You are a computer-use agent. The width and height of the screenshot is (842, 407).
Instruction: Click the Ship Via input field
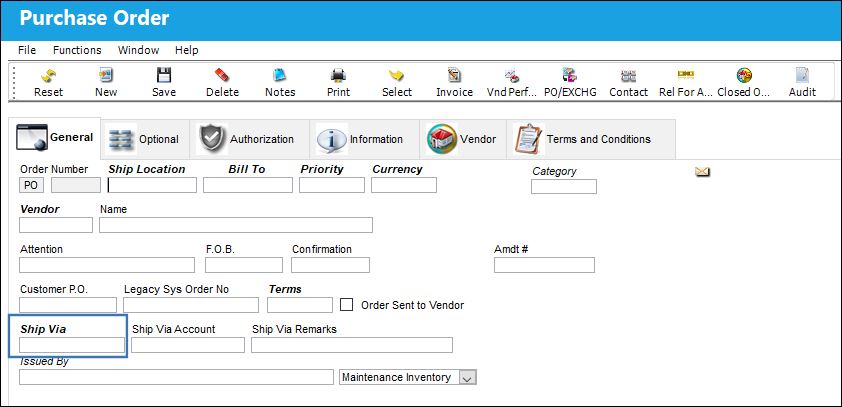(72, 345)
